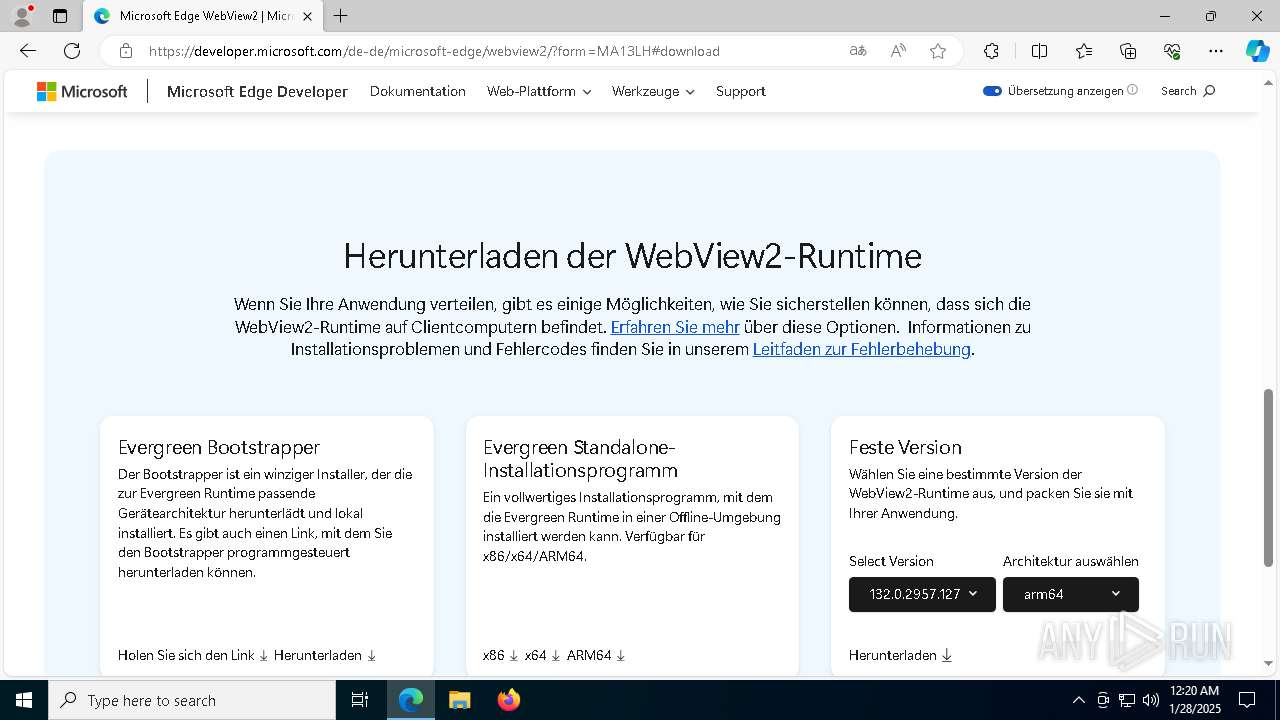This screenshot has width=1280, height=720.
Task: Click the taskbar search box
Action: pyautogui.click(x=192, y=700)
